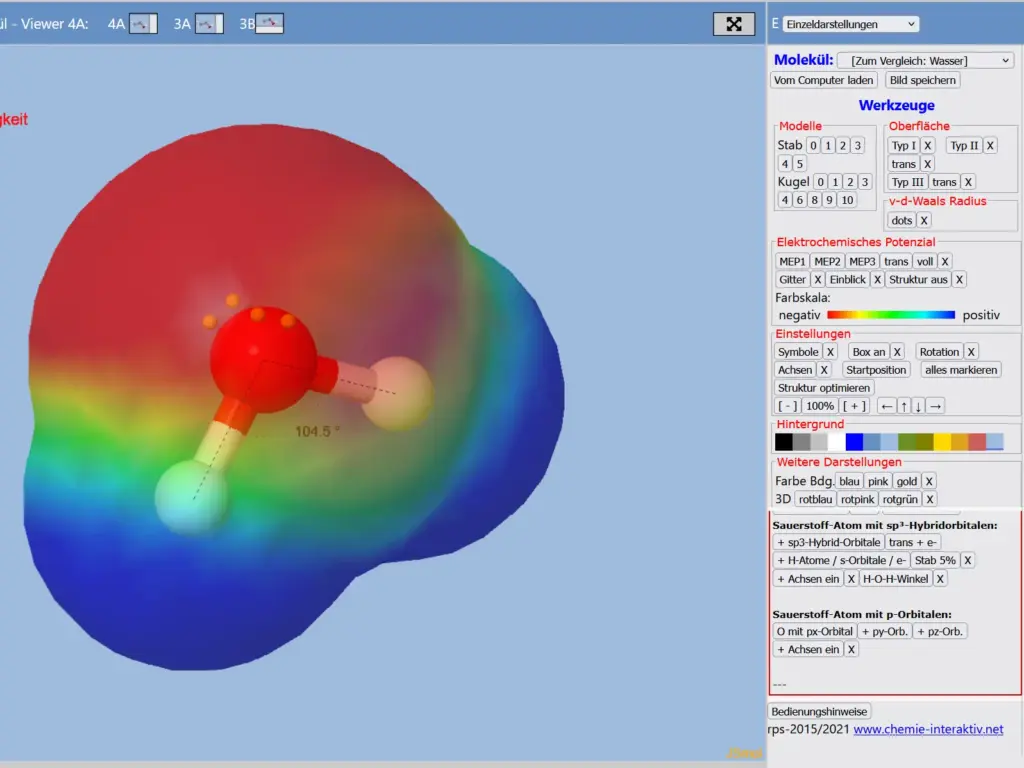Toggle the Gitter mesh display on
Viewport: 1024px width, 768px height.
click(792, 280)
